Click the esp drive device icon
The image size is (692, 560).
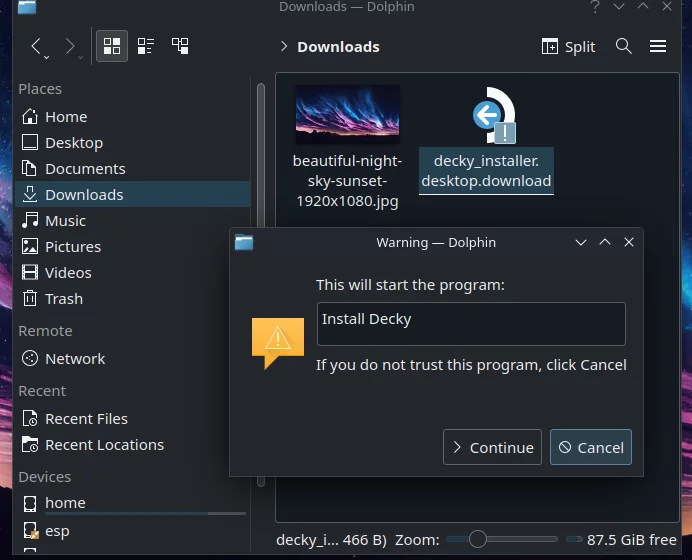[30, 530]
